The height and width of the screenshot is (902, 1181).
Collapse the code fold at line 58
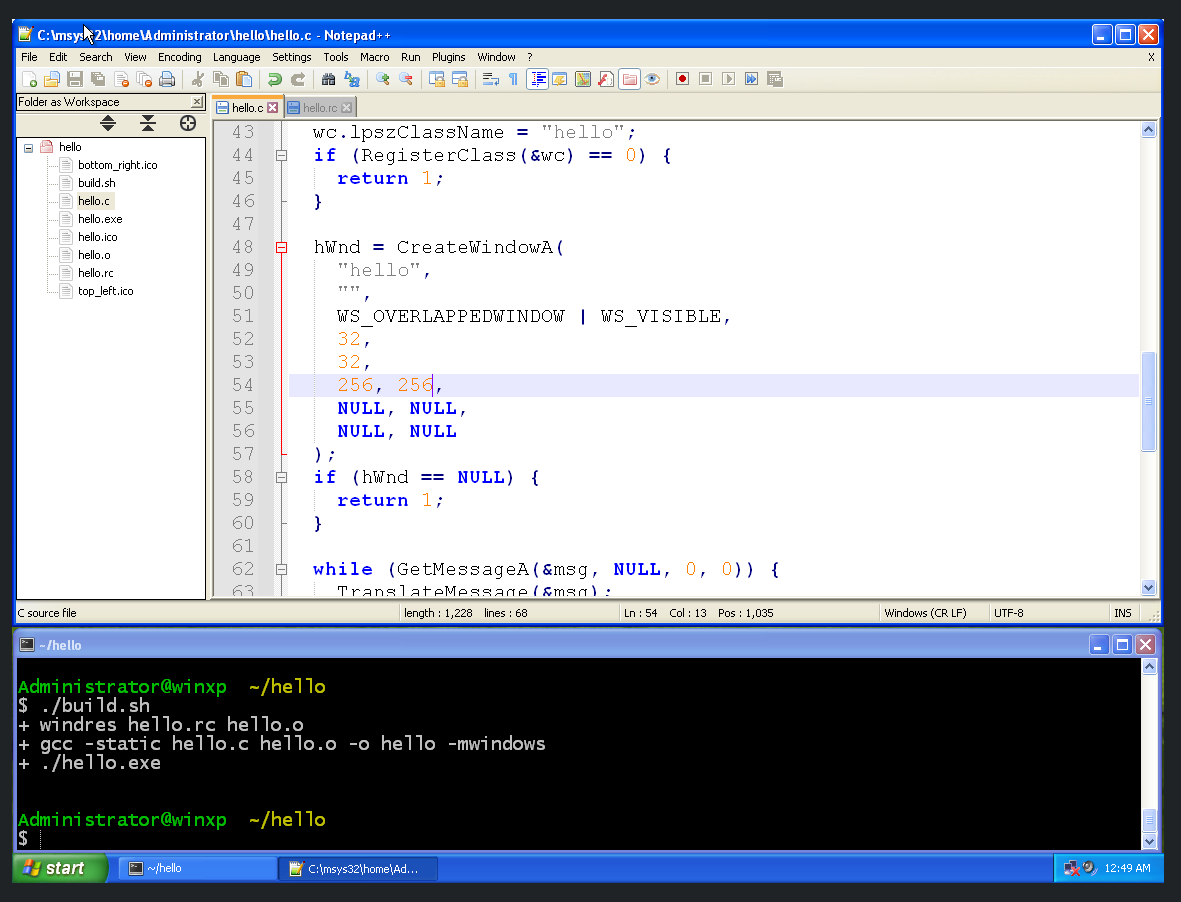[x=282, y=477]
